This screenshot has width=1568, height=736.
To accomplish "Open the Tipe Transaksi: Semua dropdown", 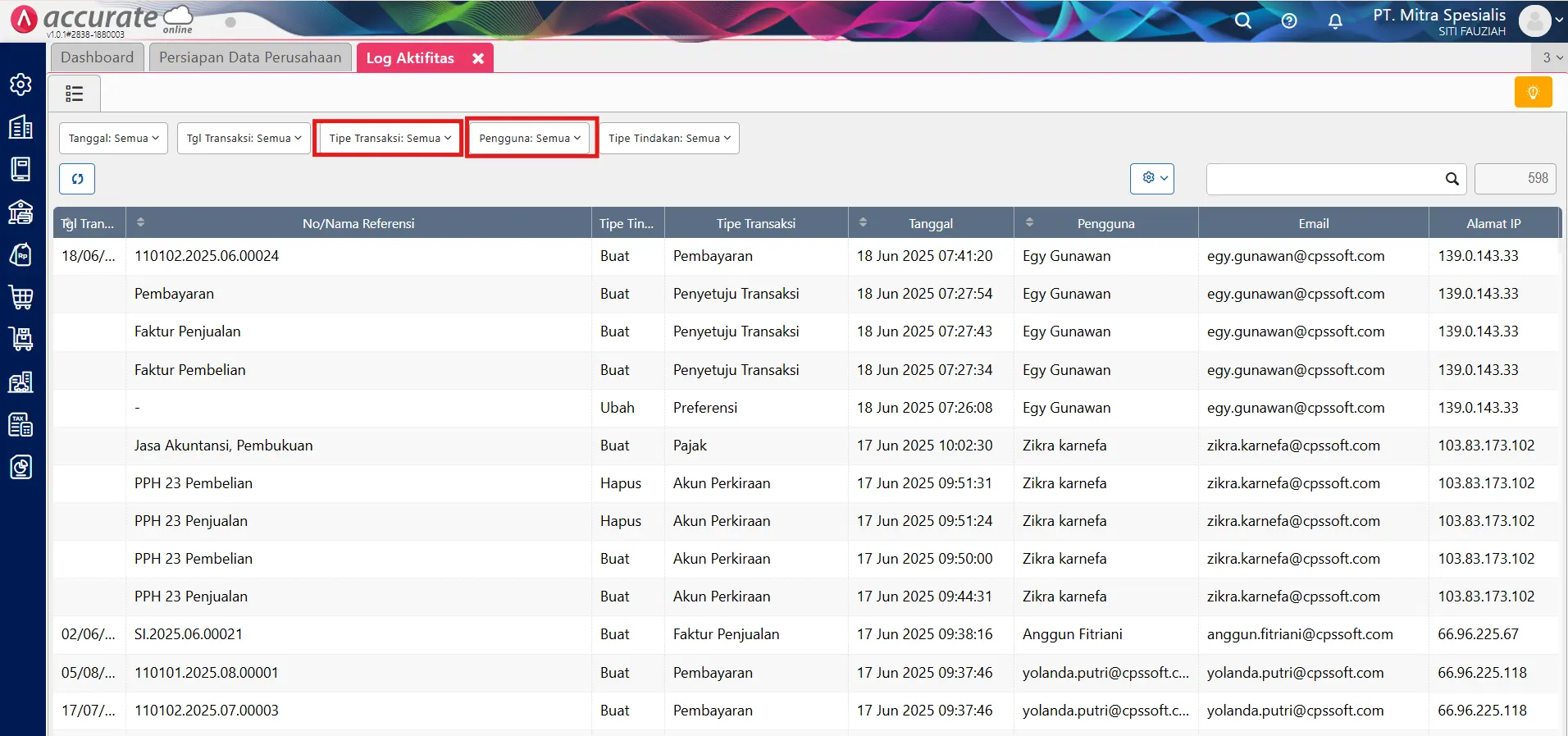I will click(x=390, y=139).
